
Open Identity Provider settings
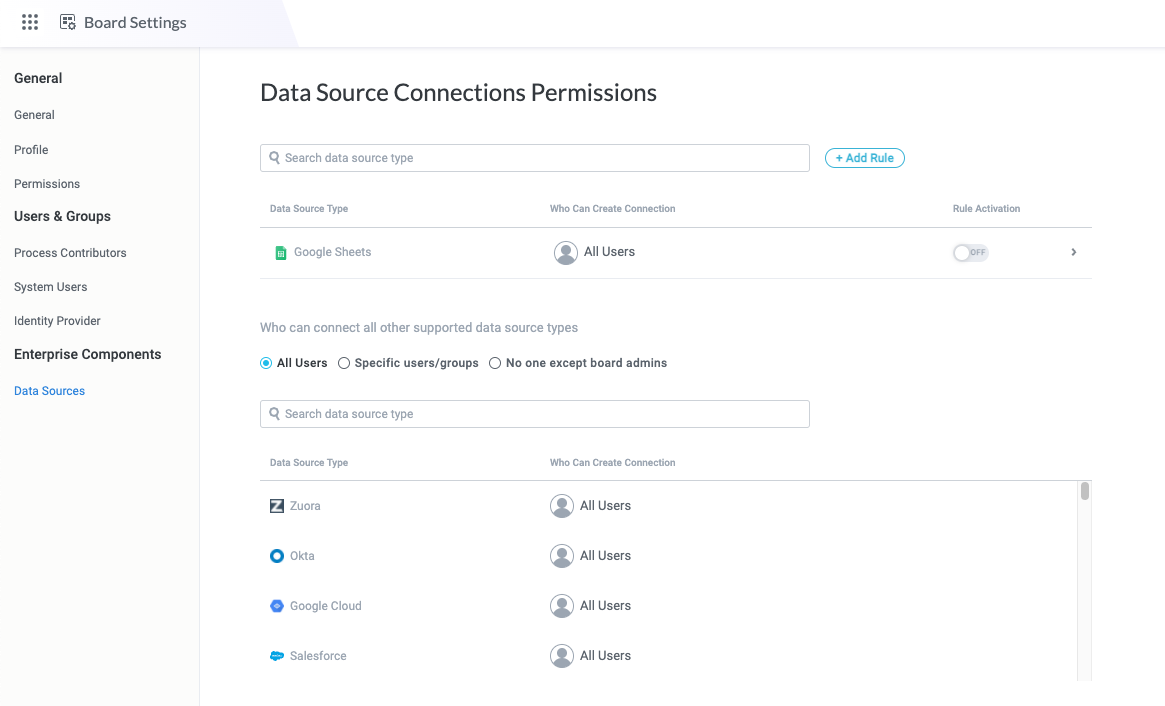(57, 320)
